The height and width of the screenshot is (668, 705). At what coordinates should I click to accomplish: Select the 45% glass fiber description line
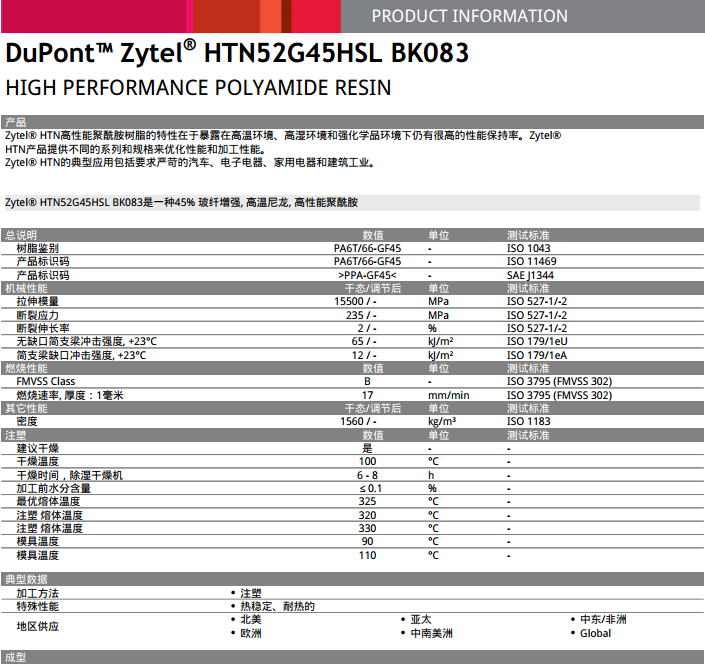pyautogui.click(x=182, y=203)
